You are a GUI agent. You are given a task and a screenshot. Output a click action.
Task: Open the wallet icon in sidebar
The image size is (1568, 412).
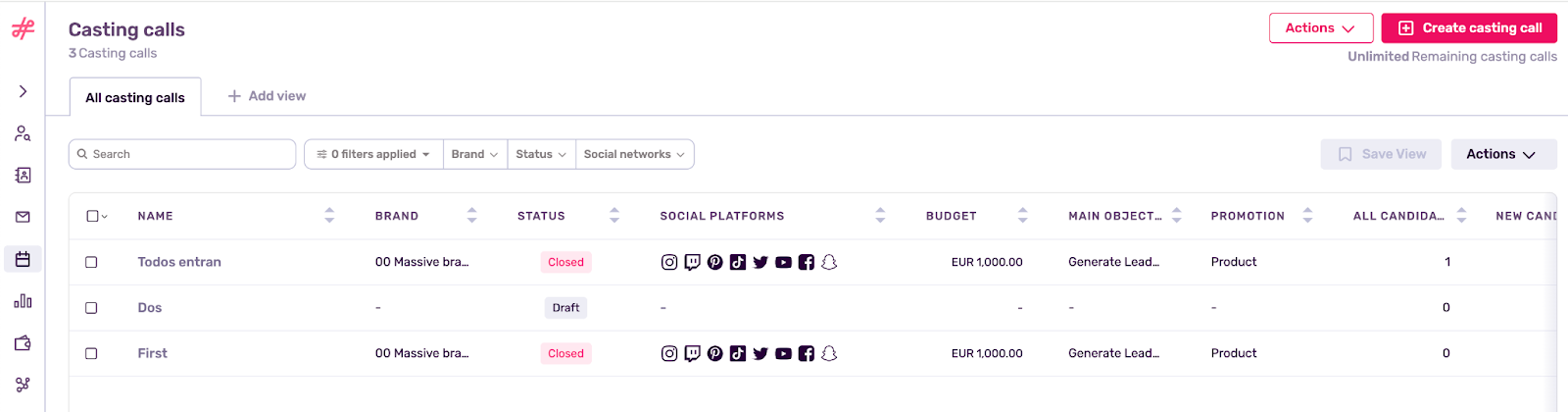23,343
